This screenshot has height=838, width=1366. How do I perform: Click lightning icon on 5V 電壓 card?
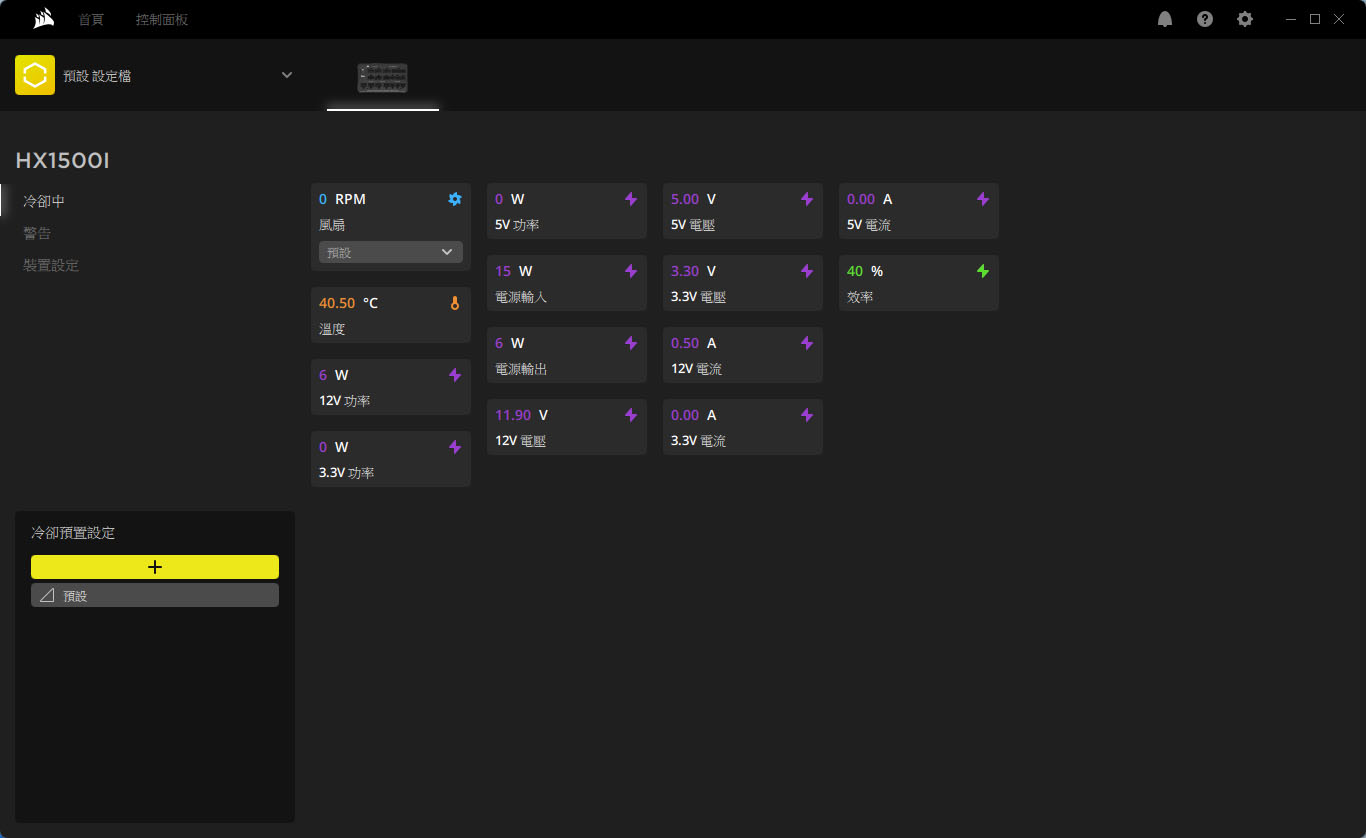point(807,199)
